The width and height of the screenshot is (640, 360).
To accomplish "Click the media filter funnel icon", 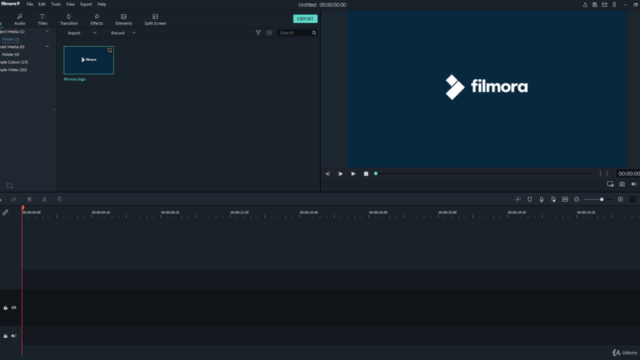I will click(x=258, y=33).
